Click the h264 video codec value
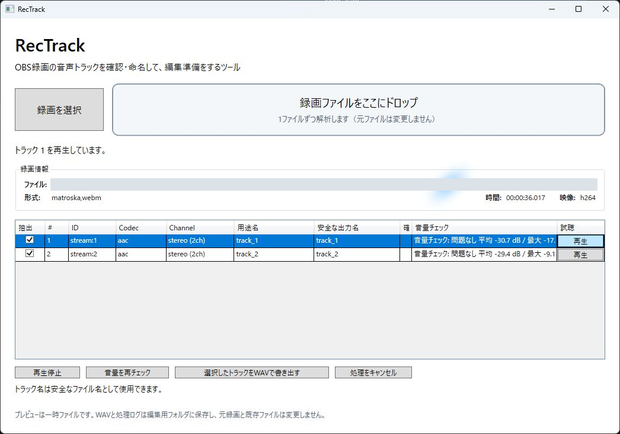 588,198
